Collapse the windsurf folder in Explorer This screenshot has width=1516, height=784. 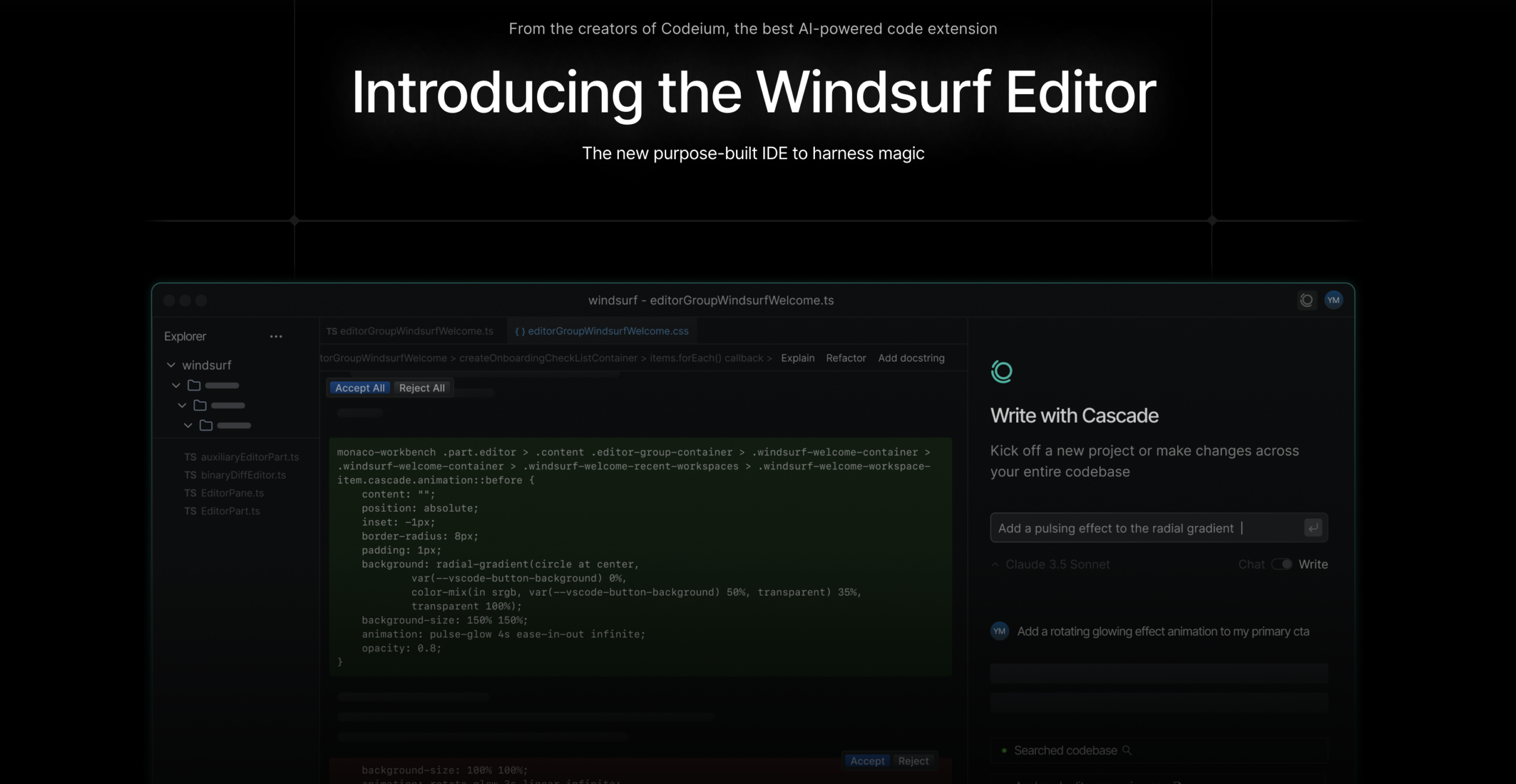tap(171, 365)
